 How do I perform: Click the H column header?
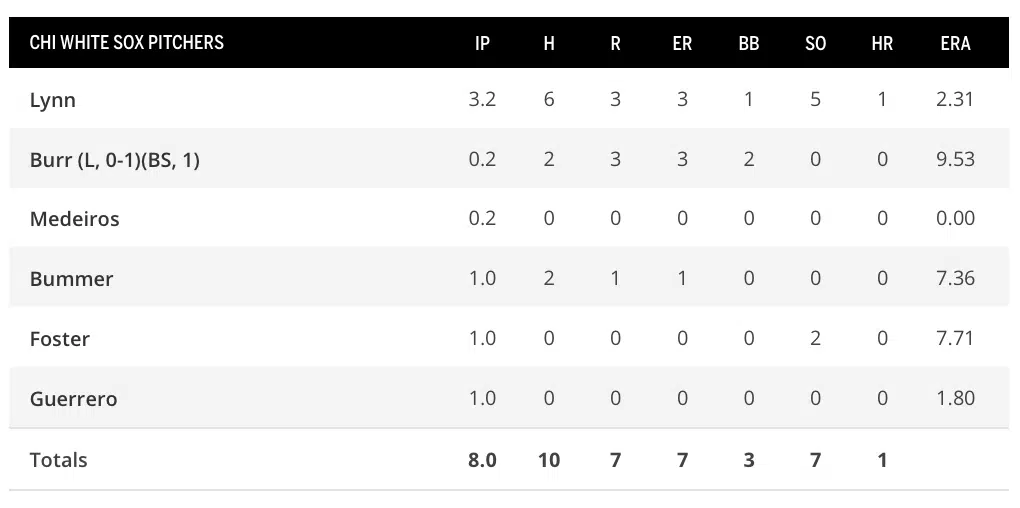click(x=549, y=43)
